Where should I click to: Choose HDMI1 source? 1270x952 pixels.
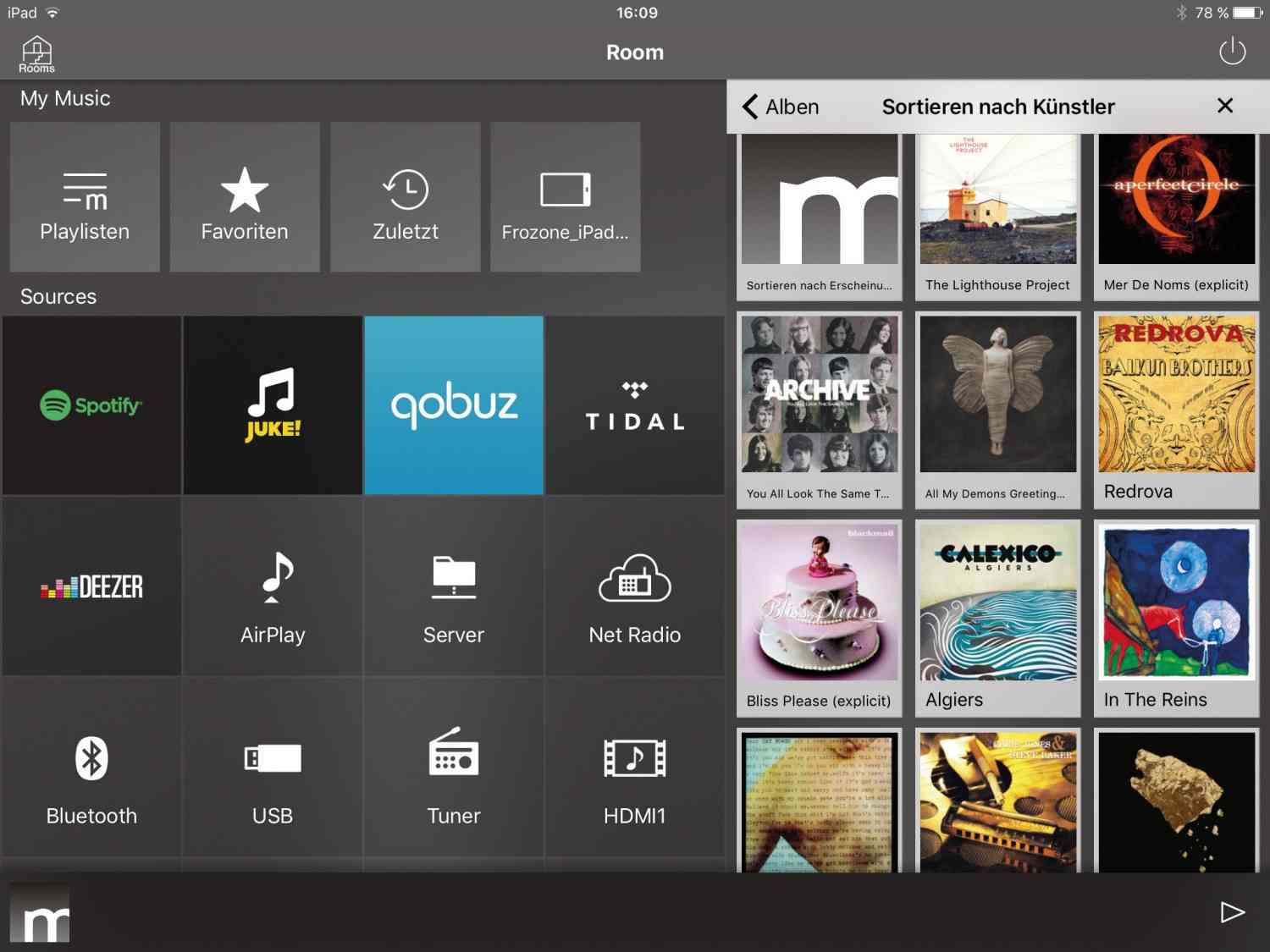point(635,767)
